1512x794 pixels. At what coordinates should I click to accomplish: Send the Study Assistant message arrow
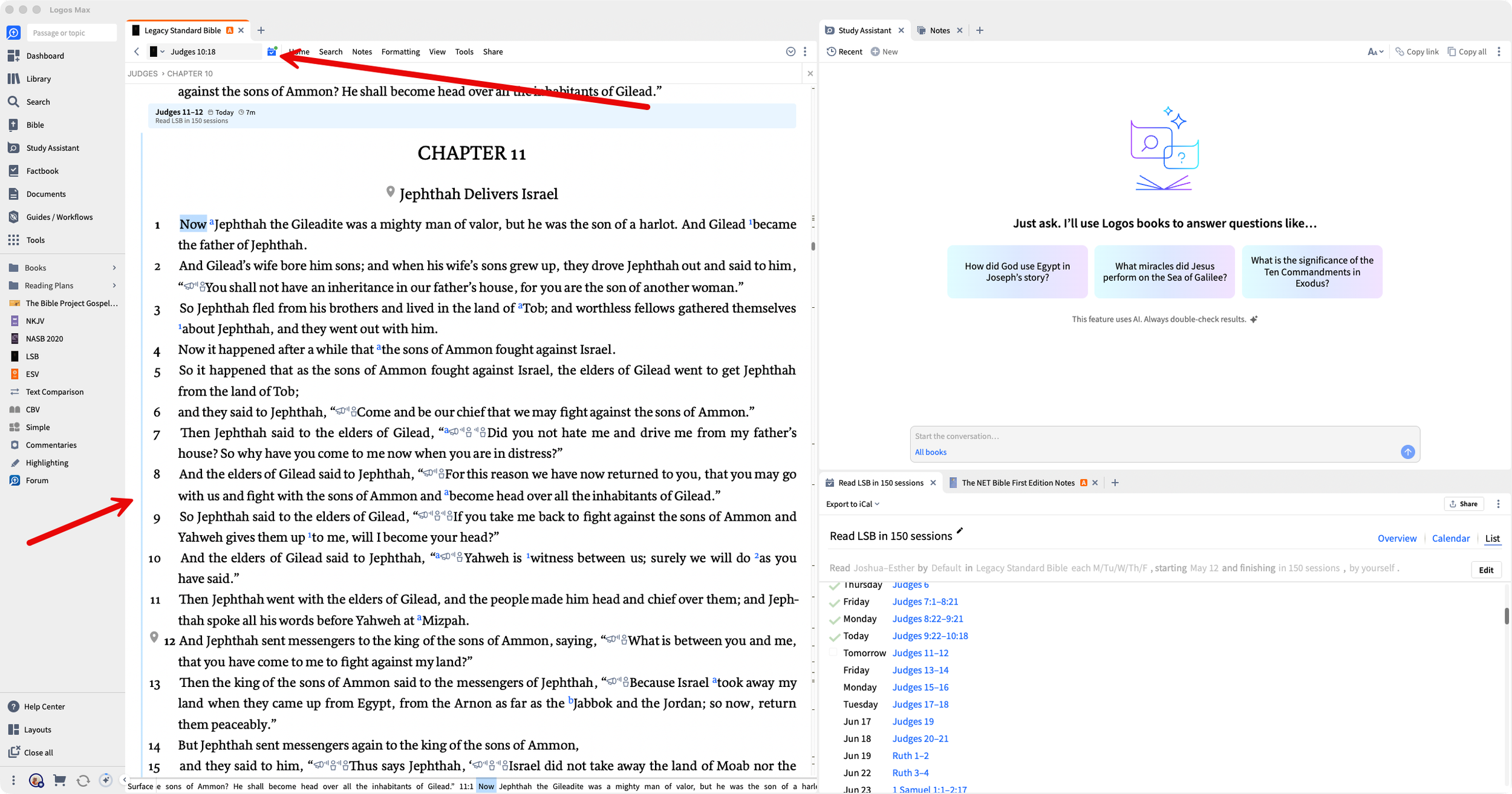(x=1408, y=452)
